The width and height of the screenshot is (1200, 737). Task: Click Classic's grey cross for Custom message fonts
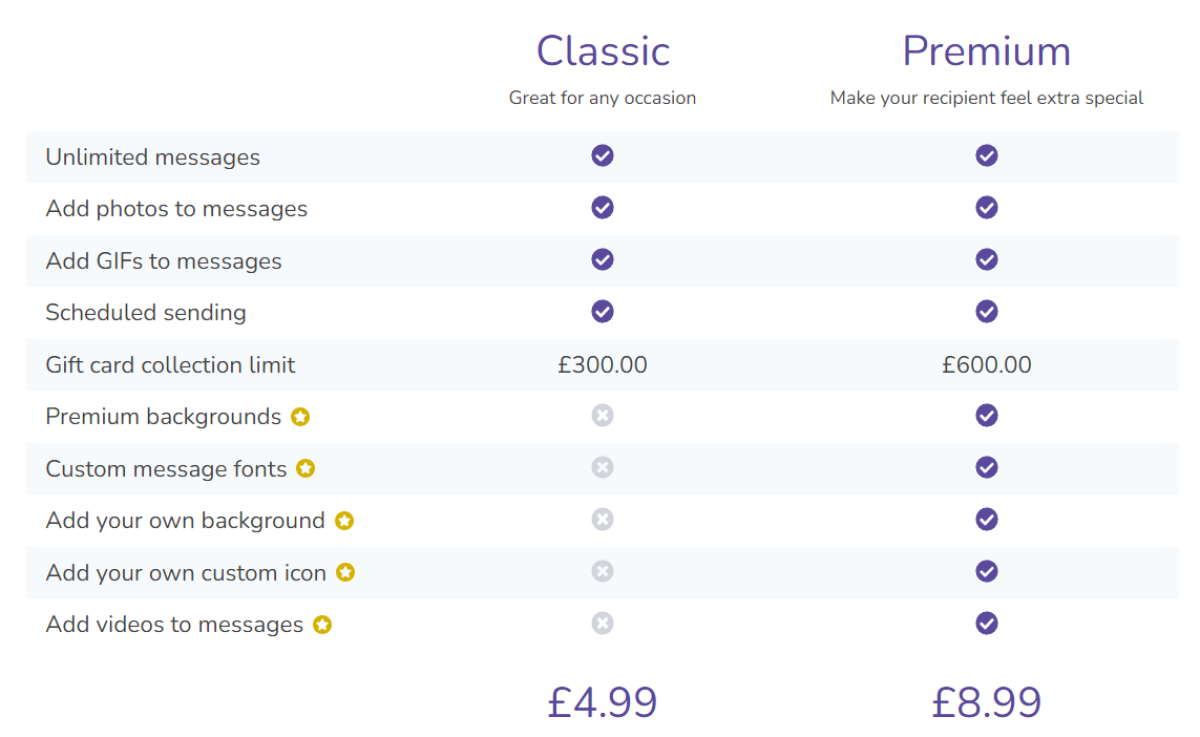(x=602, y=467)
